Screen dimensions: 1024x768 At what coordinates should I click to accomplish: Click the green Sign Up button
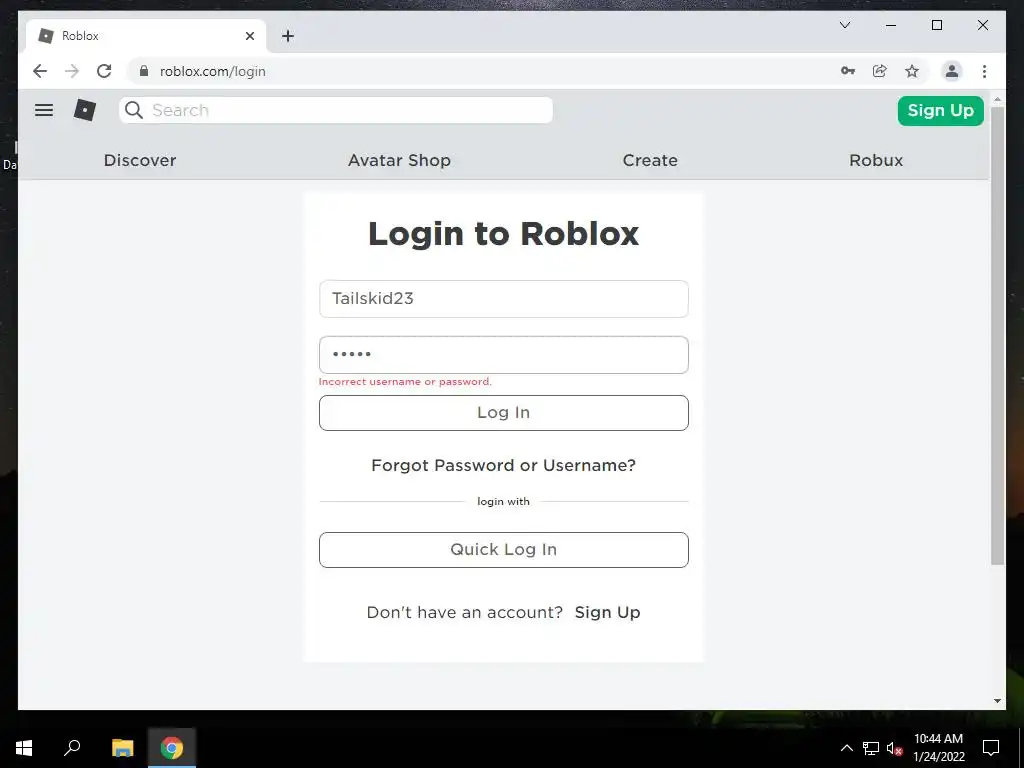point(940,110)
